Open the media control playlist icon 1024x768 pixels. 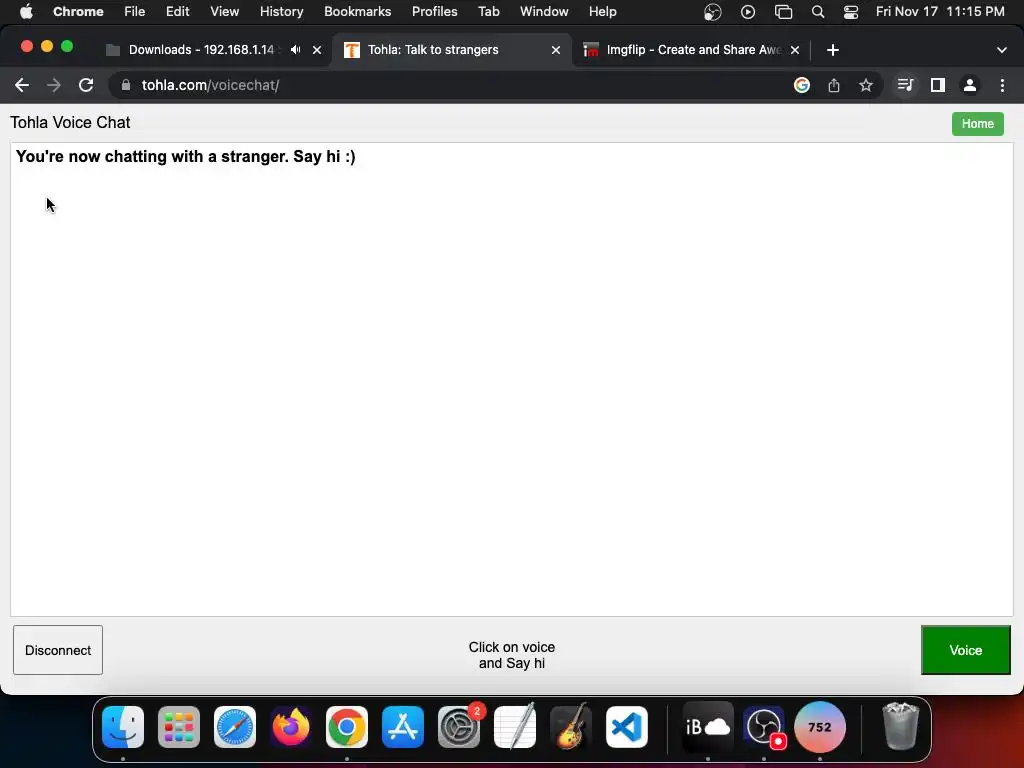click(905, 85)
